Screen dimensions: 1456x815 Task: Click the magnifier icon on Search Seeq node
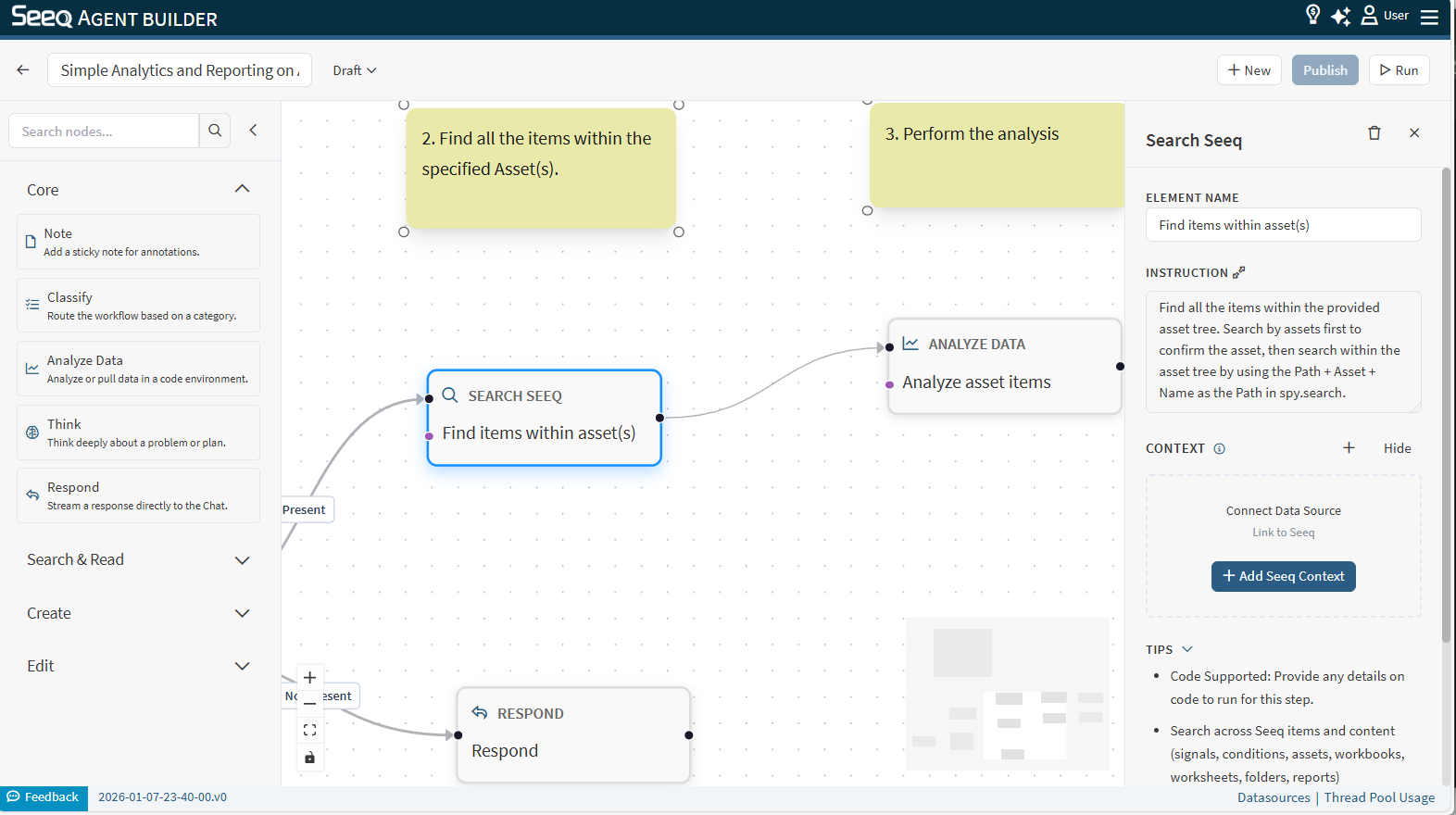pyautogui.click(x=450, y=395)
